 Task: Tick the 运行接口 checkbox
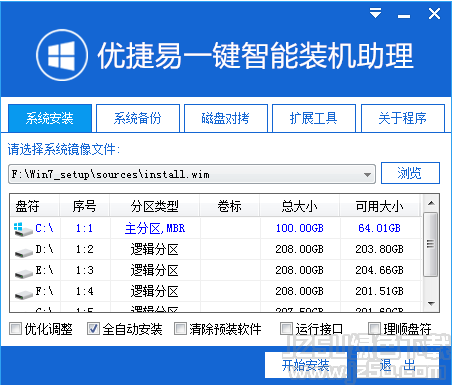pyautogui.click(x=286, y=329)
